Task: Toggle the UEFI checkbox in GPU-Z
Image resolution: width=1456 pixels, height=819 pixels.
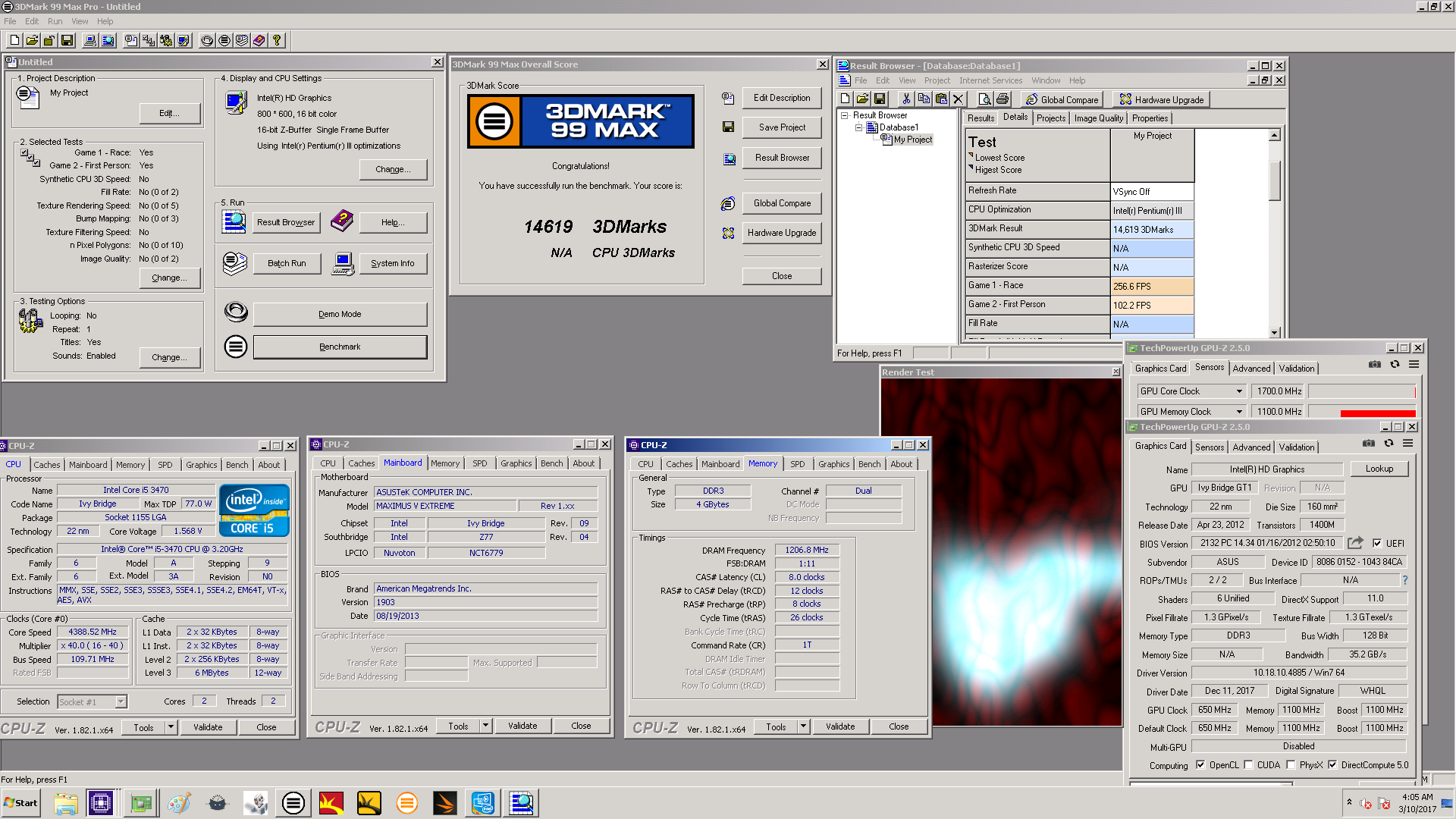Action: (1377, 543)
